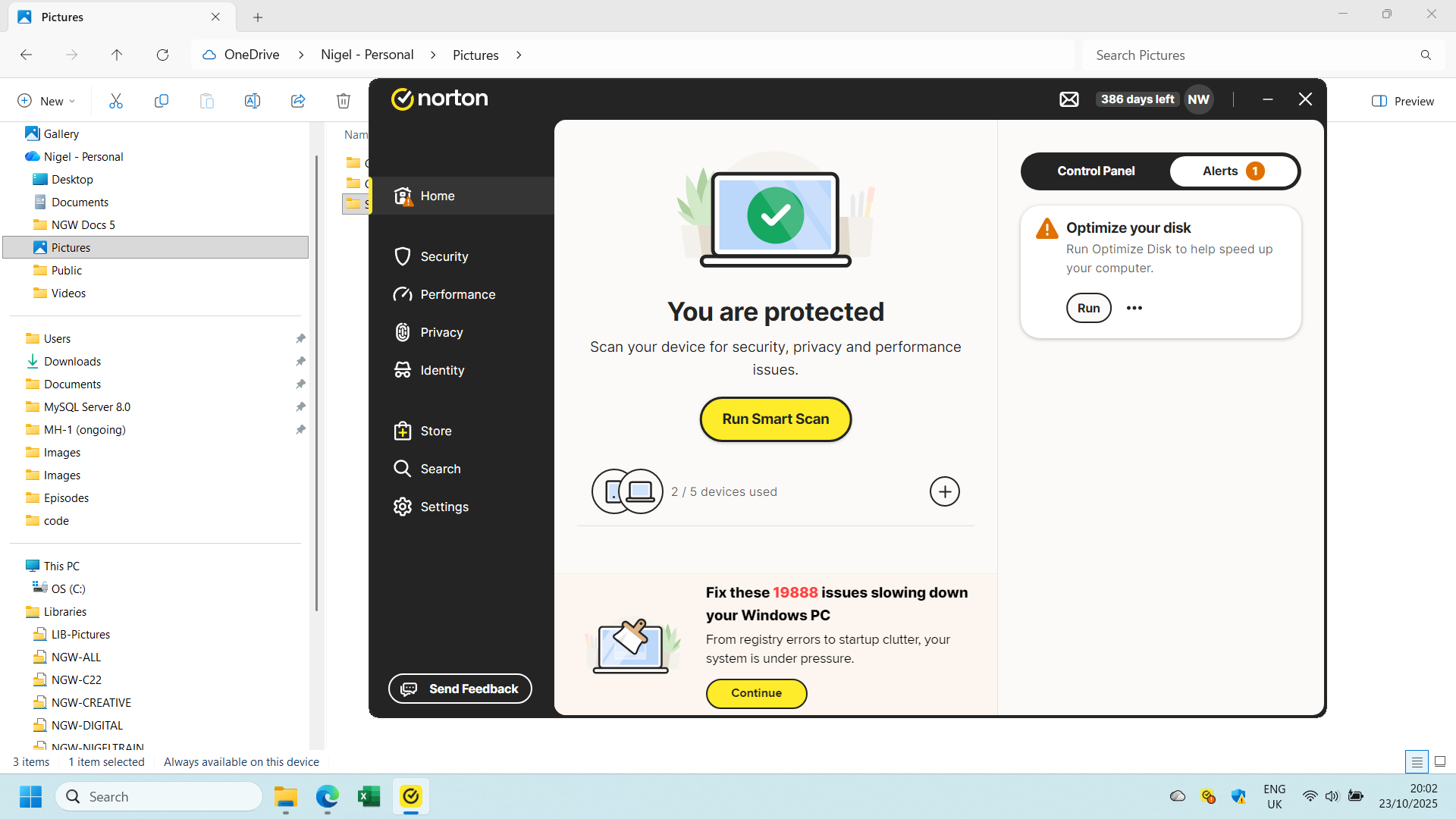Open Norton Settings gear

(x=444, y=507)
